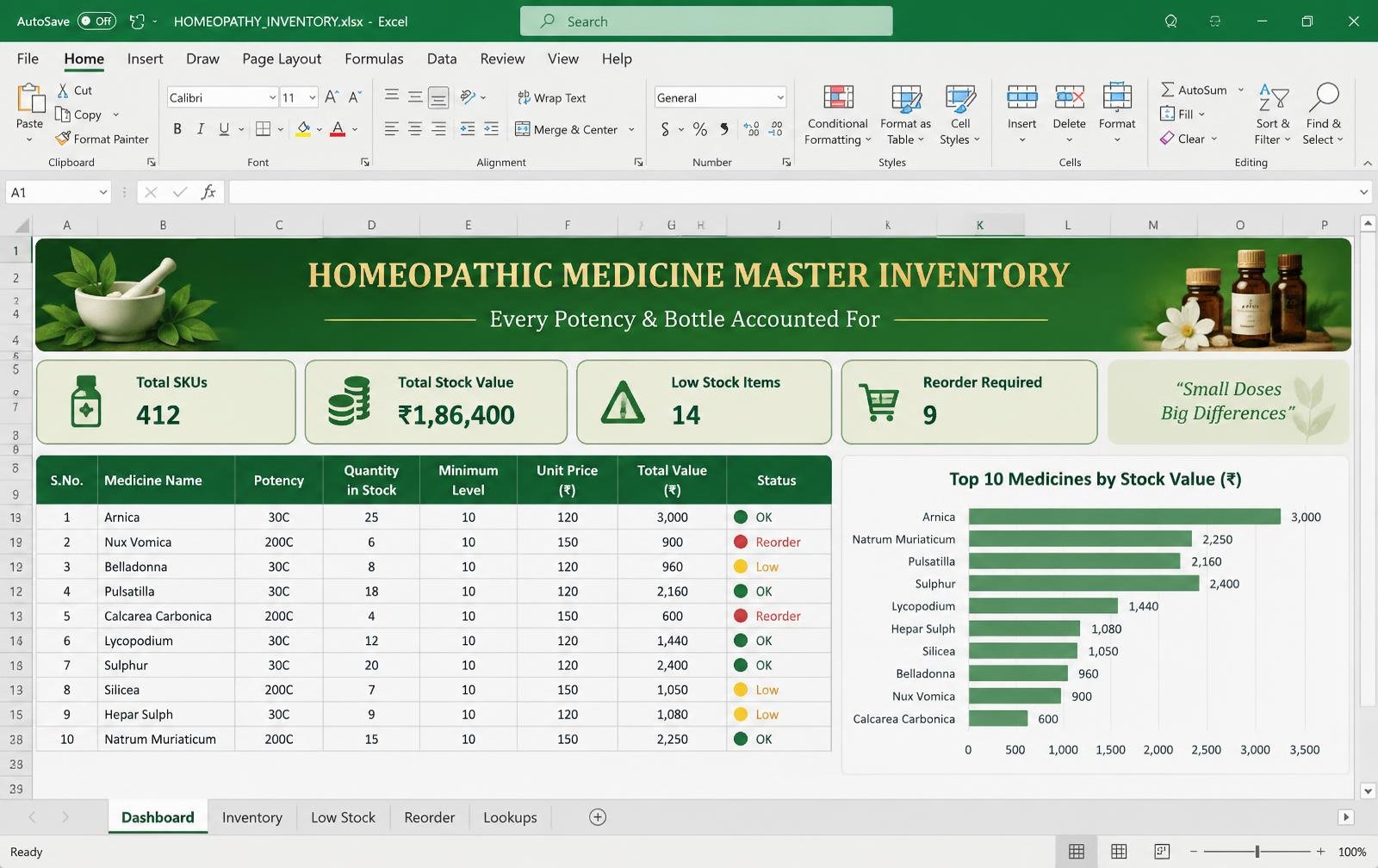Toggle center horizontal alignment
Image resolution: width=1378 pixels, height=868 pixels.
(x=415, y=129)
